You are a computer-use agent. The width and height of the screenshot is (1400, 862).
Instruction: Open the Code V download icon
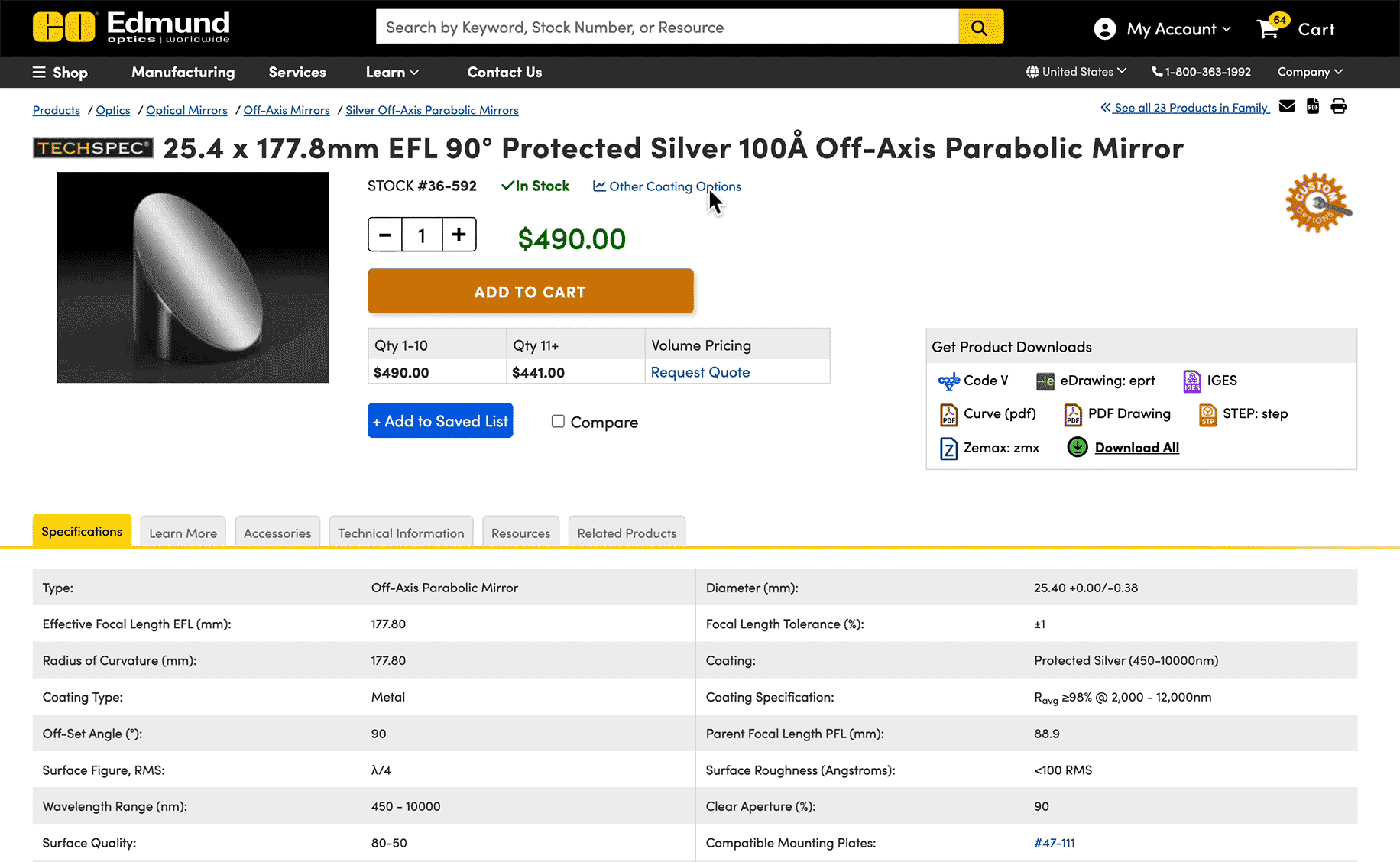[948, 381]
